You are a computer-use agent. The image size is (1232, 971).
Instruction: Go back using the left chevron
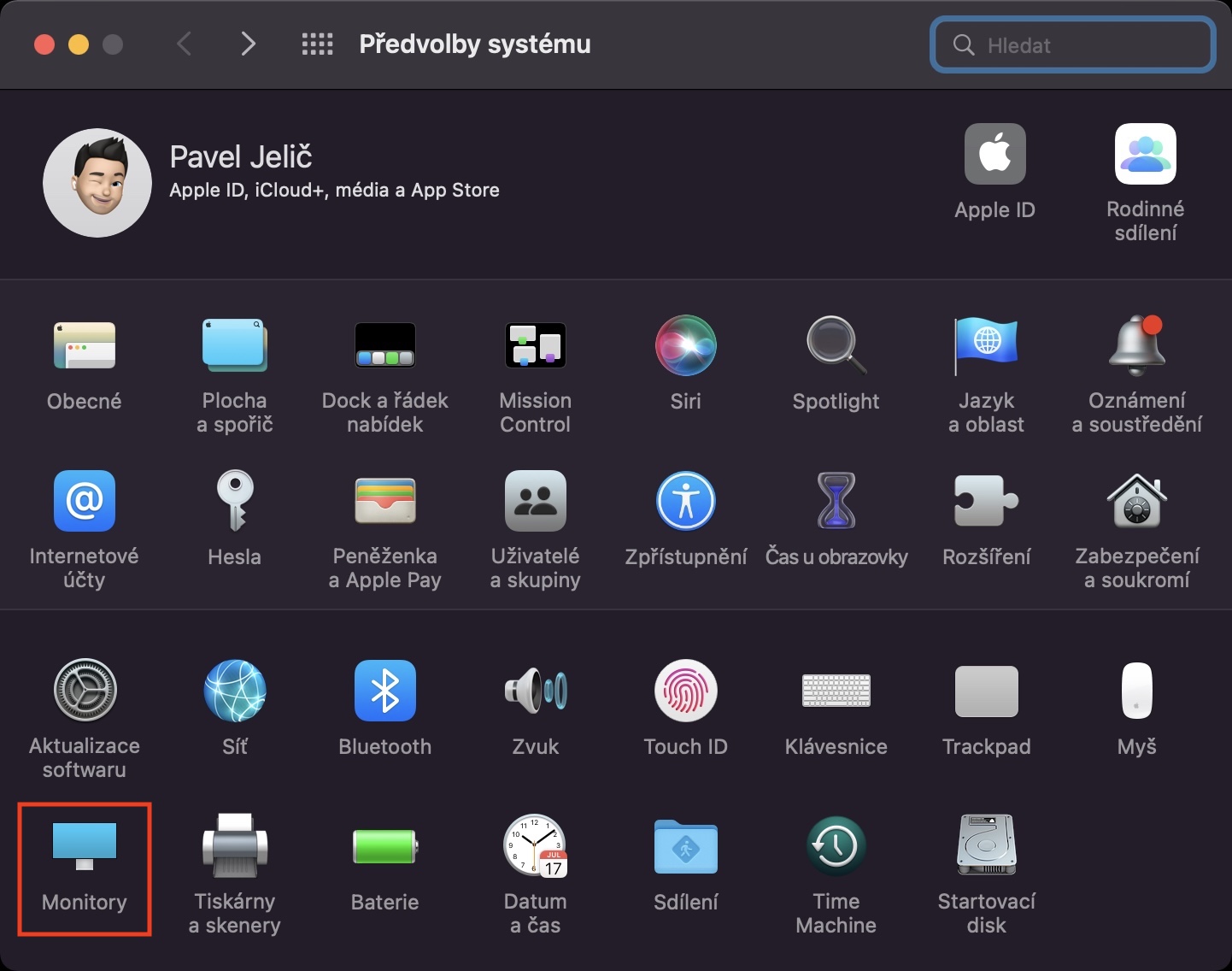(184, 44)
